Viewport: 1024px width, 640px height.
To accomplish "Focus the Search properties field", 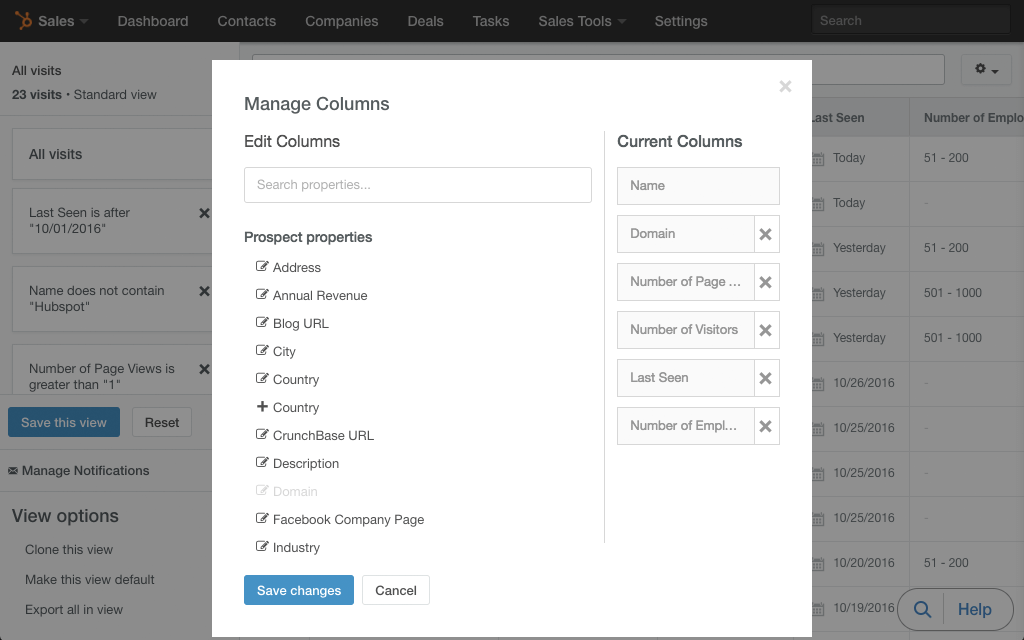I will pos(418,185).
